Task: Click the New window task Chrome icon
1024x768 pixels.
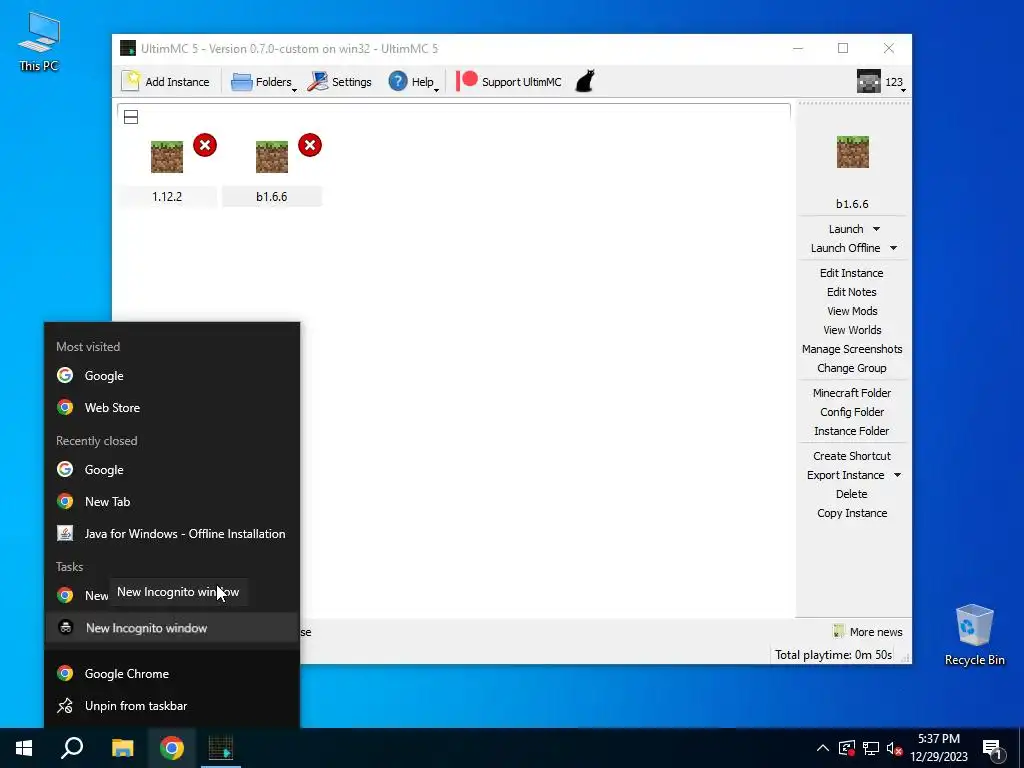Action: (x=65, y=595)
